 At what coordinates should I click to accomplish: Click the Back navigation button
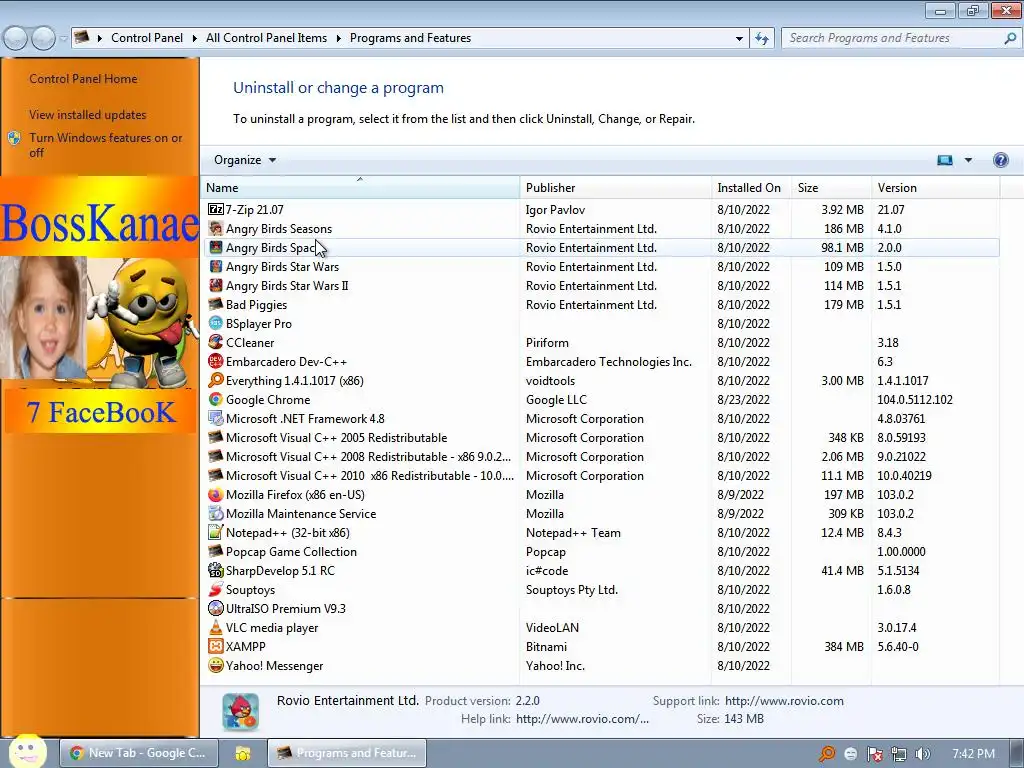[16, 39]
